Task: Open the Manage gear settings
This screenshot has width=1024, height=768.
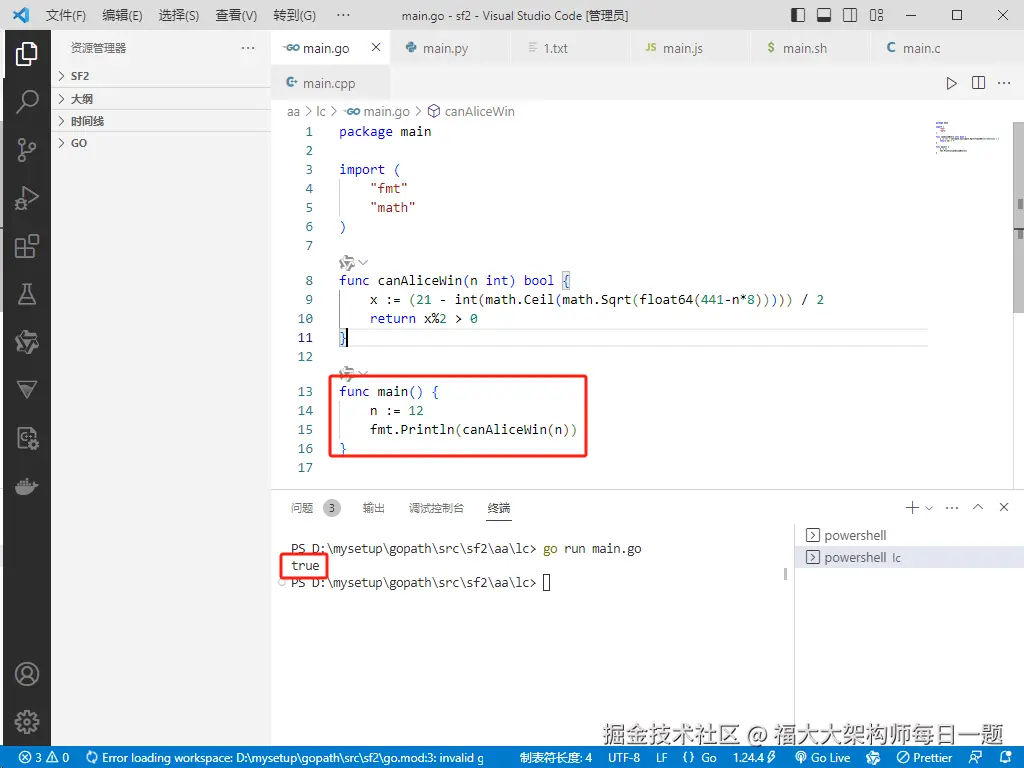Action: 27,722
